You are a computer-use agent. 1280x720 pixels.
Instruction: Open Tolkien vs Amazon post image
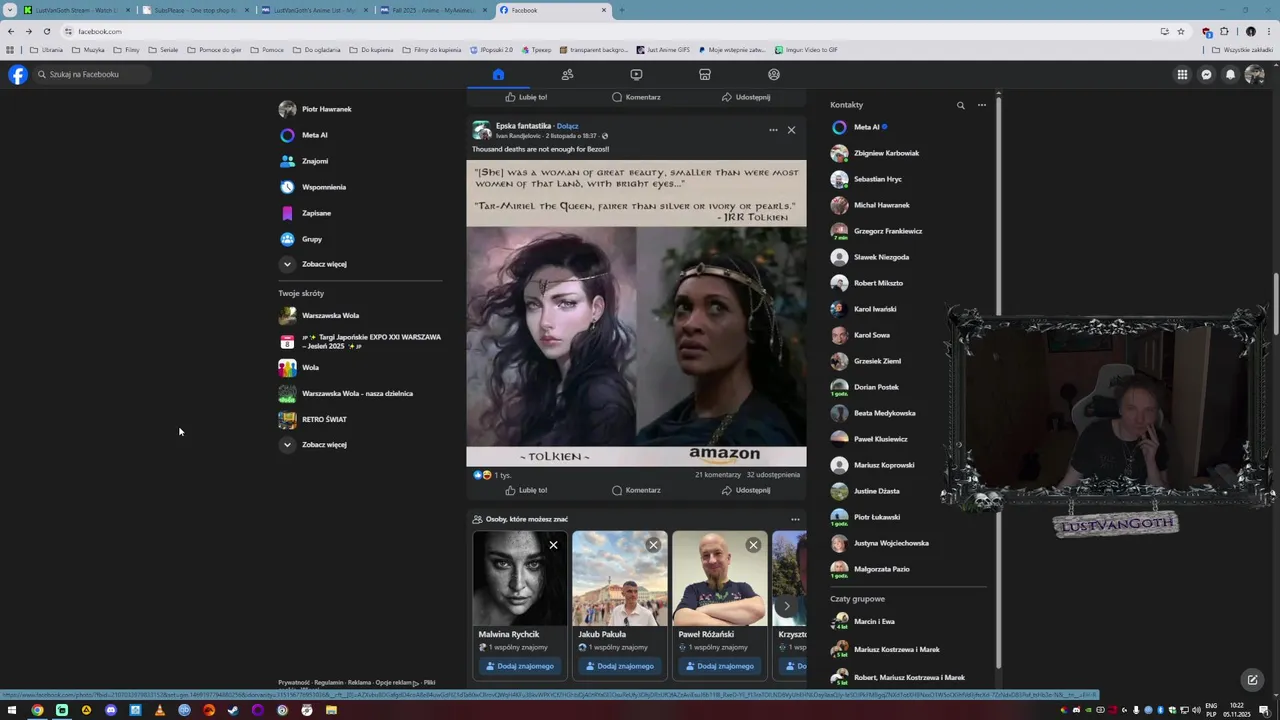tap(636, 314)
